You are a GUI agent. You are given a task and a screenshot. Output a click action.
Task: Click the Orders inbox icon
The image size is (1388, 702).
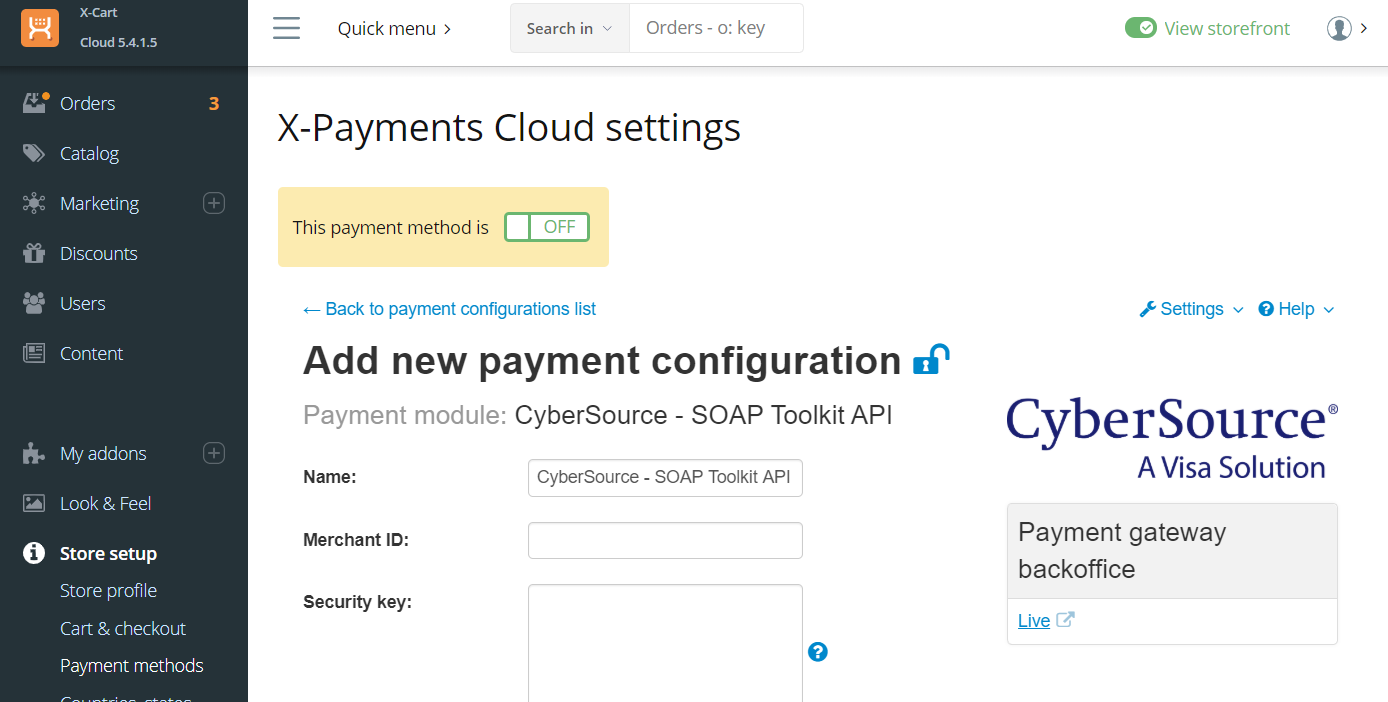(35, 102)
